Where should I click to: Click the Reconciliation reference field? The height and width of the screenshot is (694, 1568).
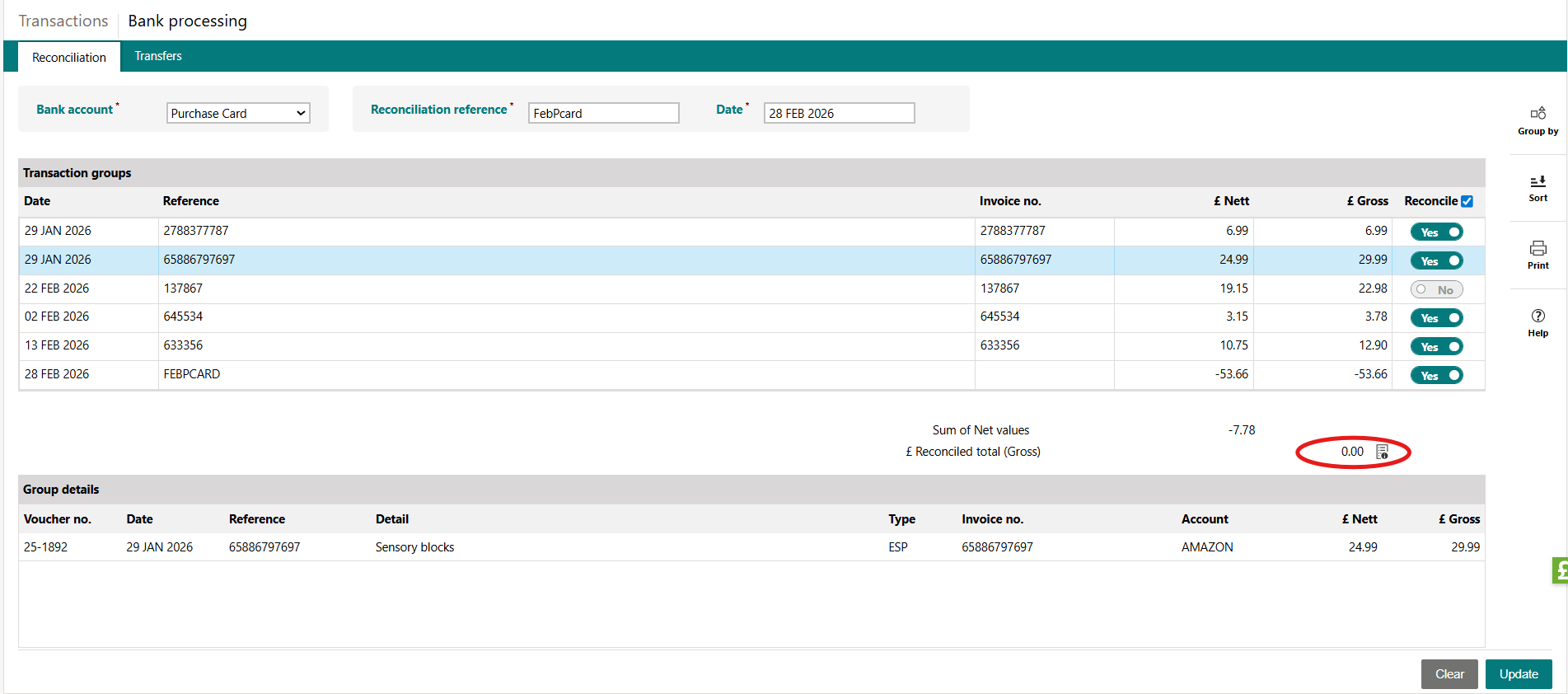point(603,113)
